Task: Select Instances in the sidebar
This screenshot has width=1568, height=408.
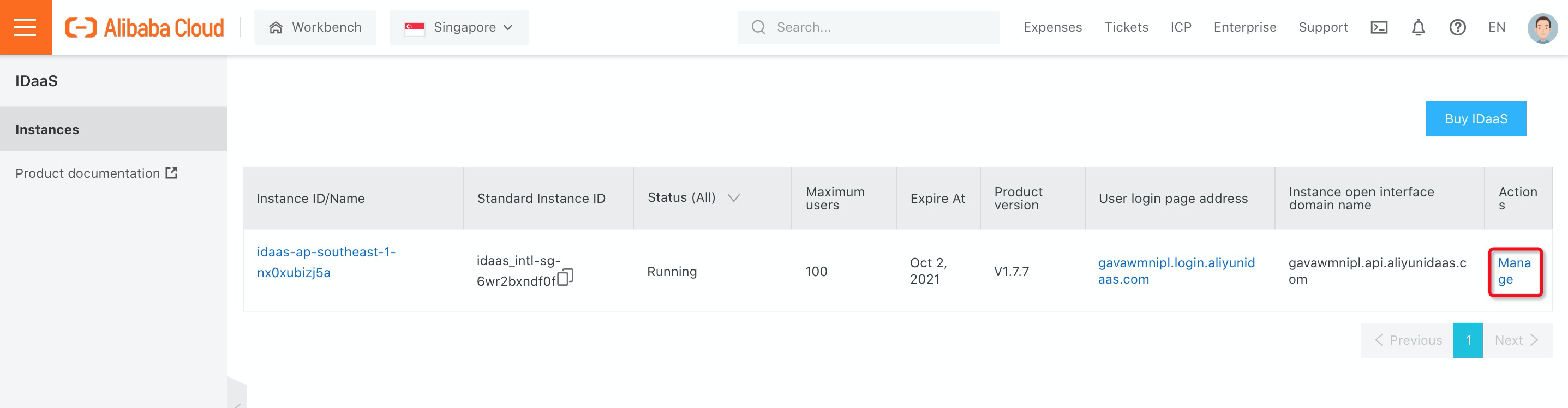Action: coord(47,129)
